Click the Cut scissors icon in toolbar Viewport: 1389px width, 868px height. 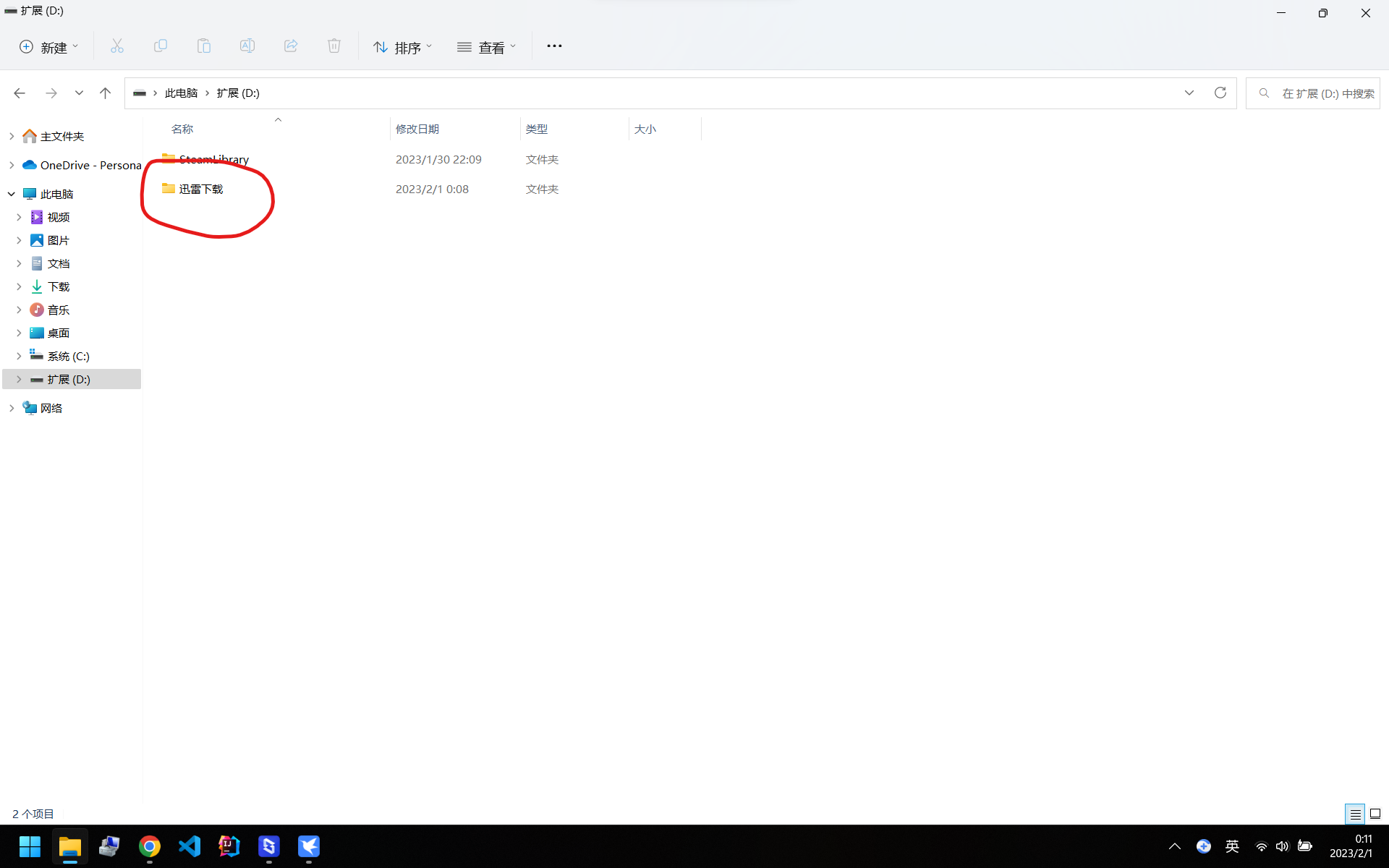point(116,46)
